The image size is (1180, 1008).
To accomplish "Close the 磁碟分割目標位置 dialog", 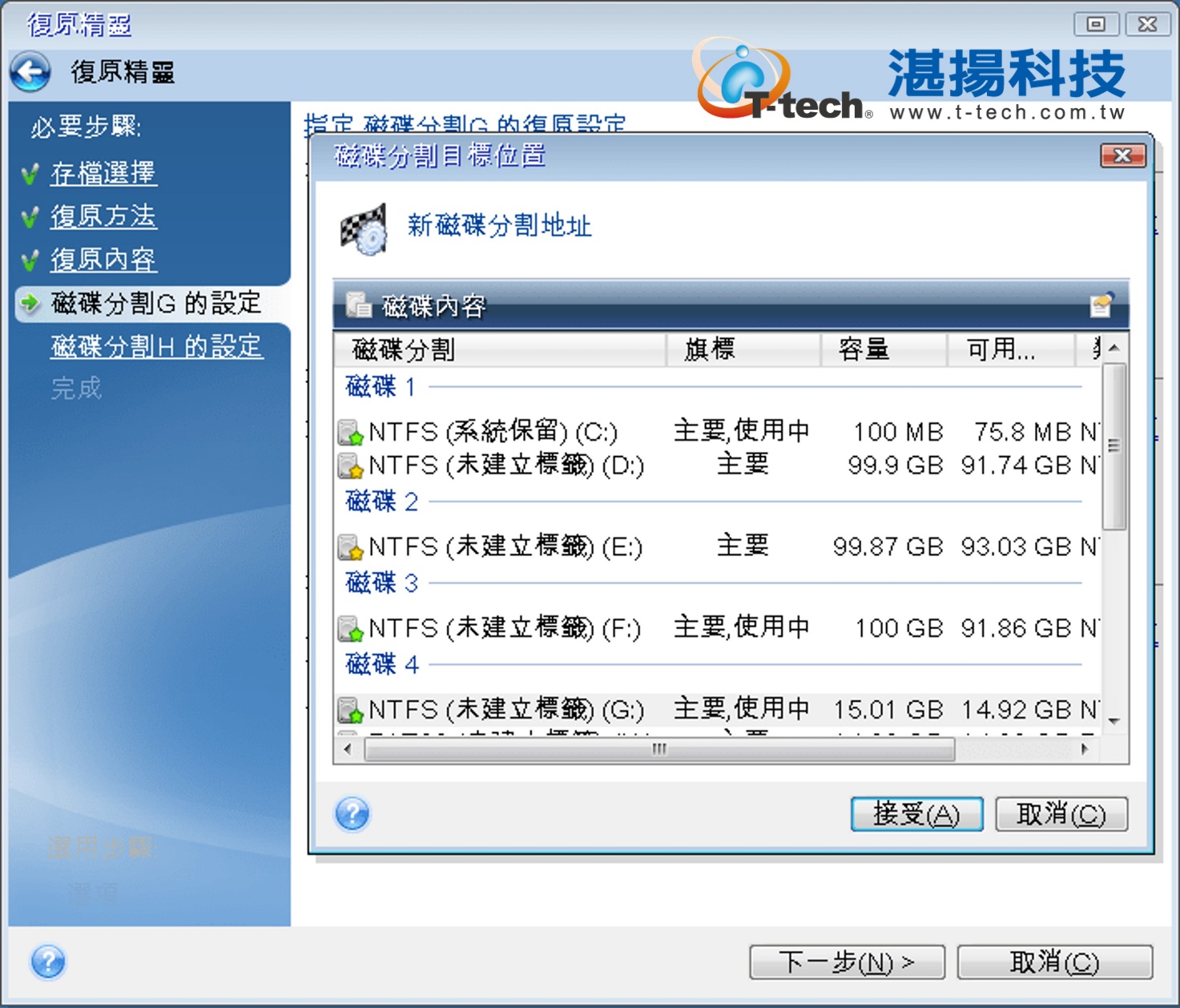I will (x=1122, y=155).
